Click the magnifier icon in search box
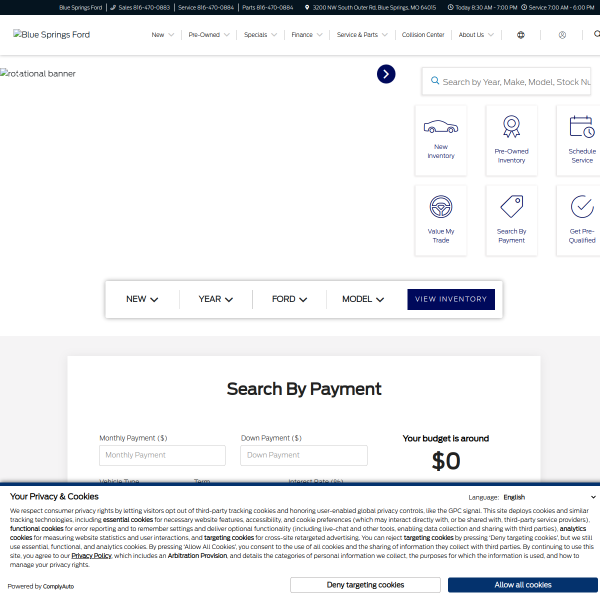Viewport: 600px width, 600px height. 435,81
